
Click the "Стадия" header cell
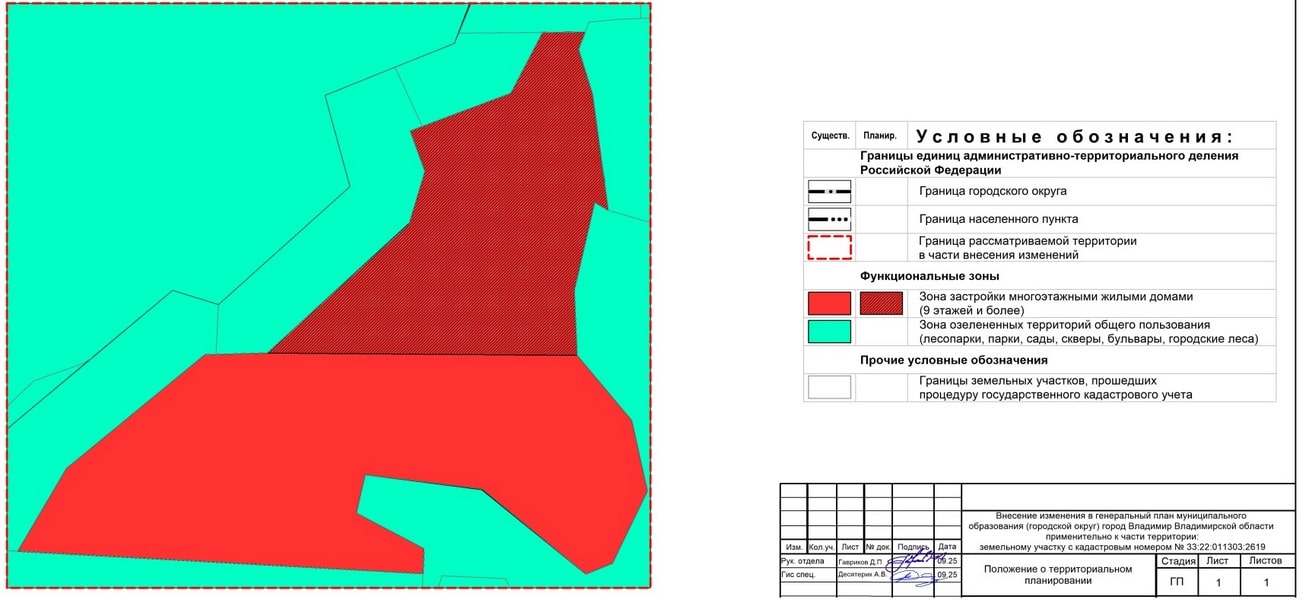1176,561
